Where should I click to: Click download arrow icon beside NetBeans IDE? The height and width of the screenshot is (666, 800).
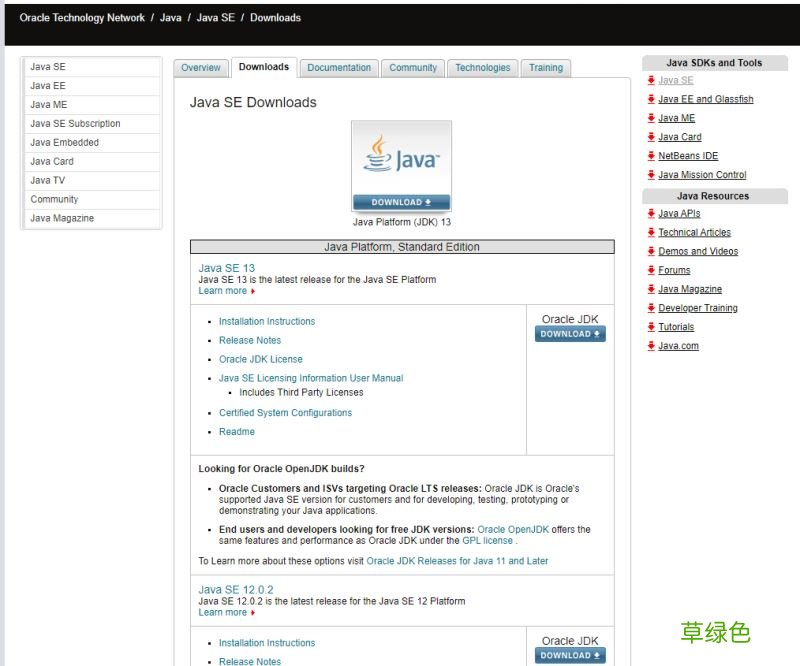tap(651, 156)
